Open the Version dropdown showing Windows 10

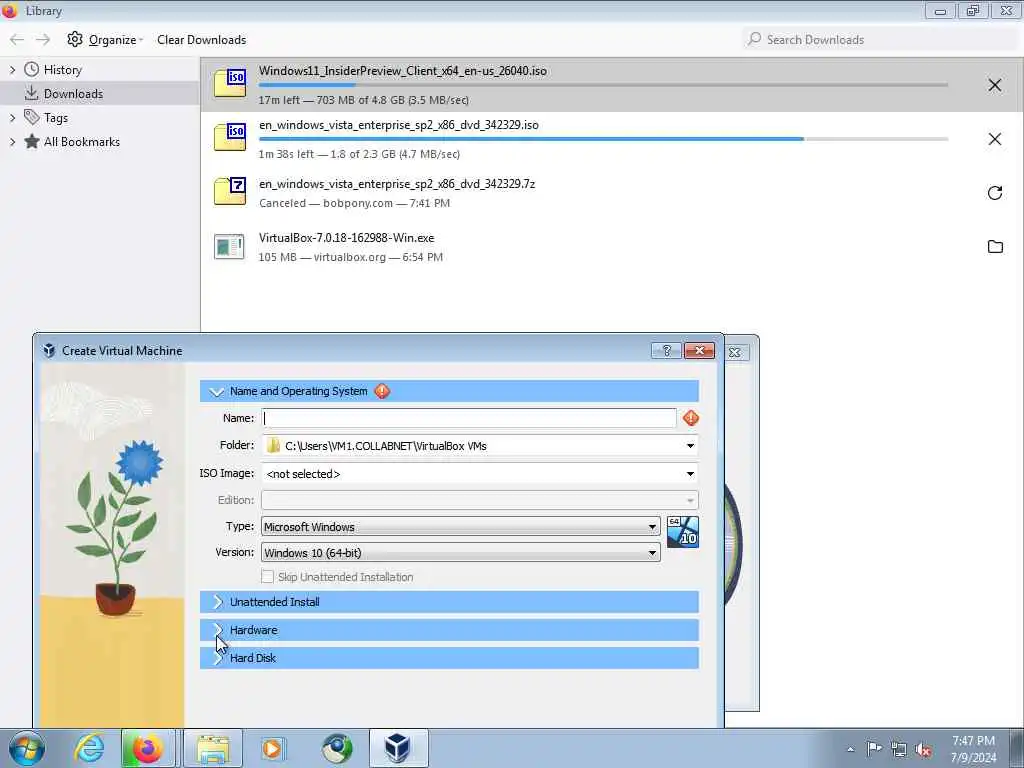pos(460,552)
